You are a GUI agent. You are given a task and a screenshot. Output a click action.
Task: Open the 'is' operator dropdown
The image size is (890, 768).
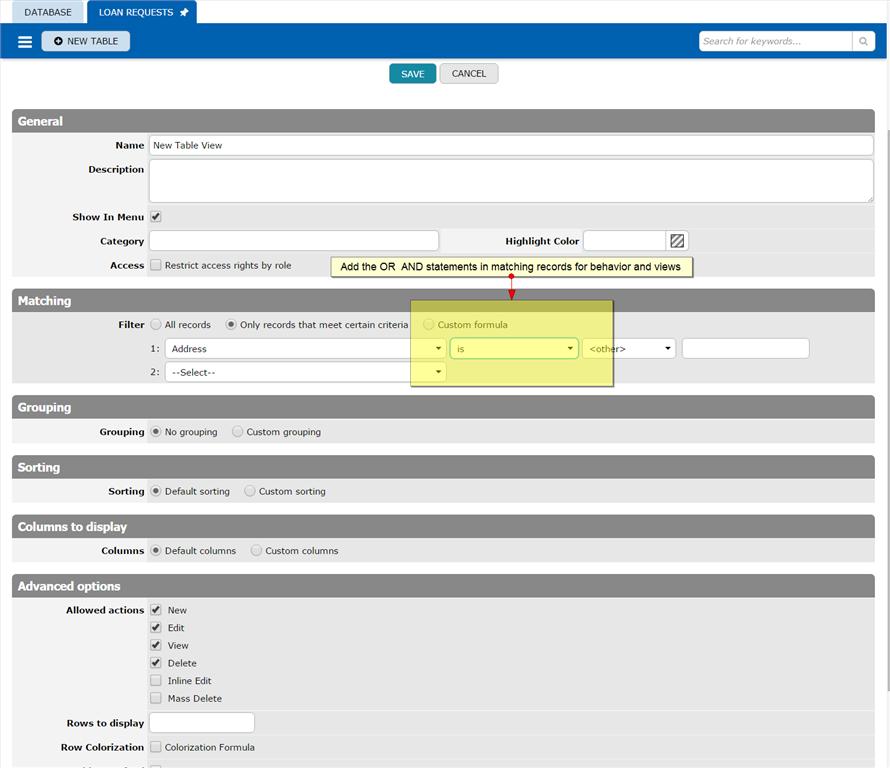pos(514,349)
